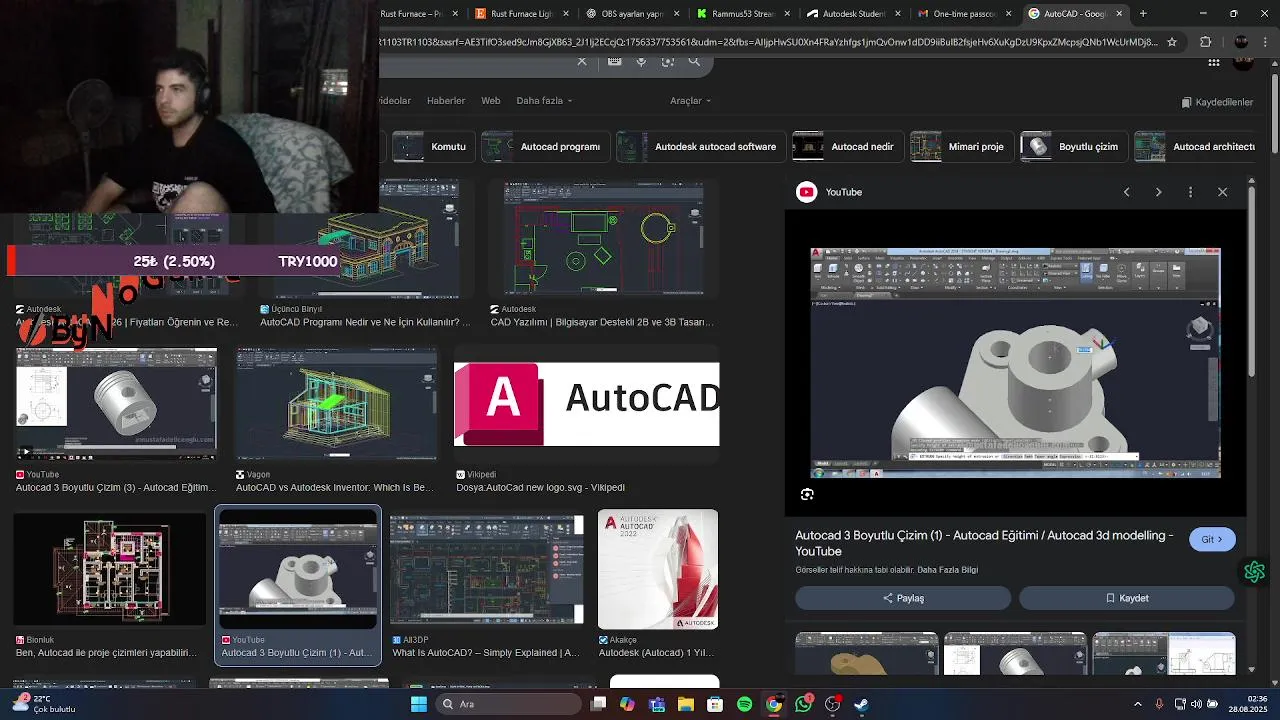
Task: Open the Chrome extensions puzzle icon
Action: pyautogui.click(x=1205, y=42)
